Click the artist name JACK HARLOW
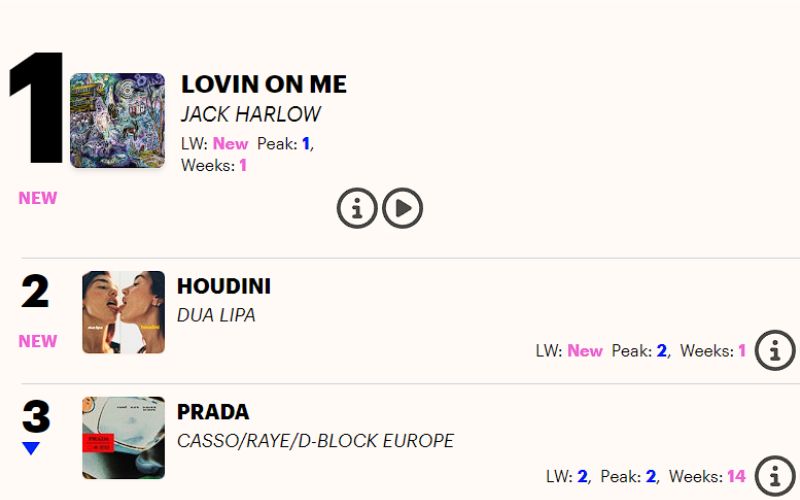The width and height of the screenshot is (800, 500). tap(249, 115)
